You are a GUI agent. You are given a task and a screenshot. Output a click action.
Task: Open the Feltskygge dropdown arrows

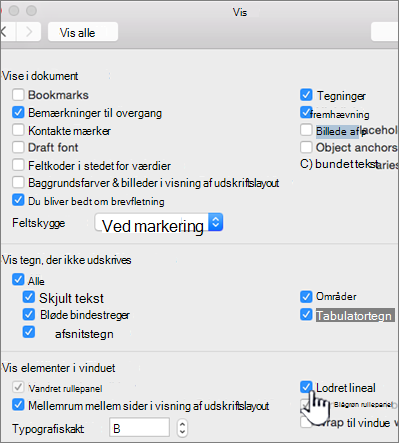click(216, 222)
